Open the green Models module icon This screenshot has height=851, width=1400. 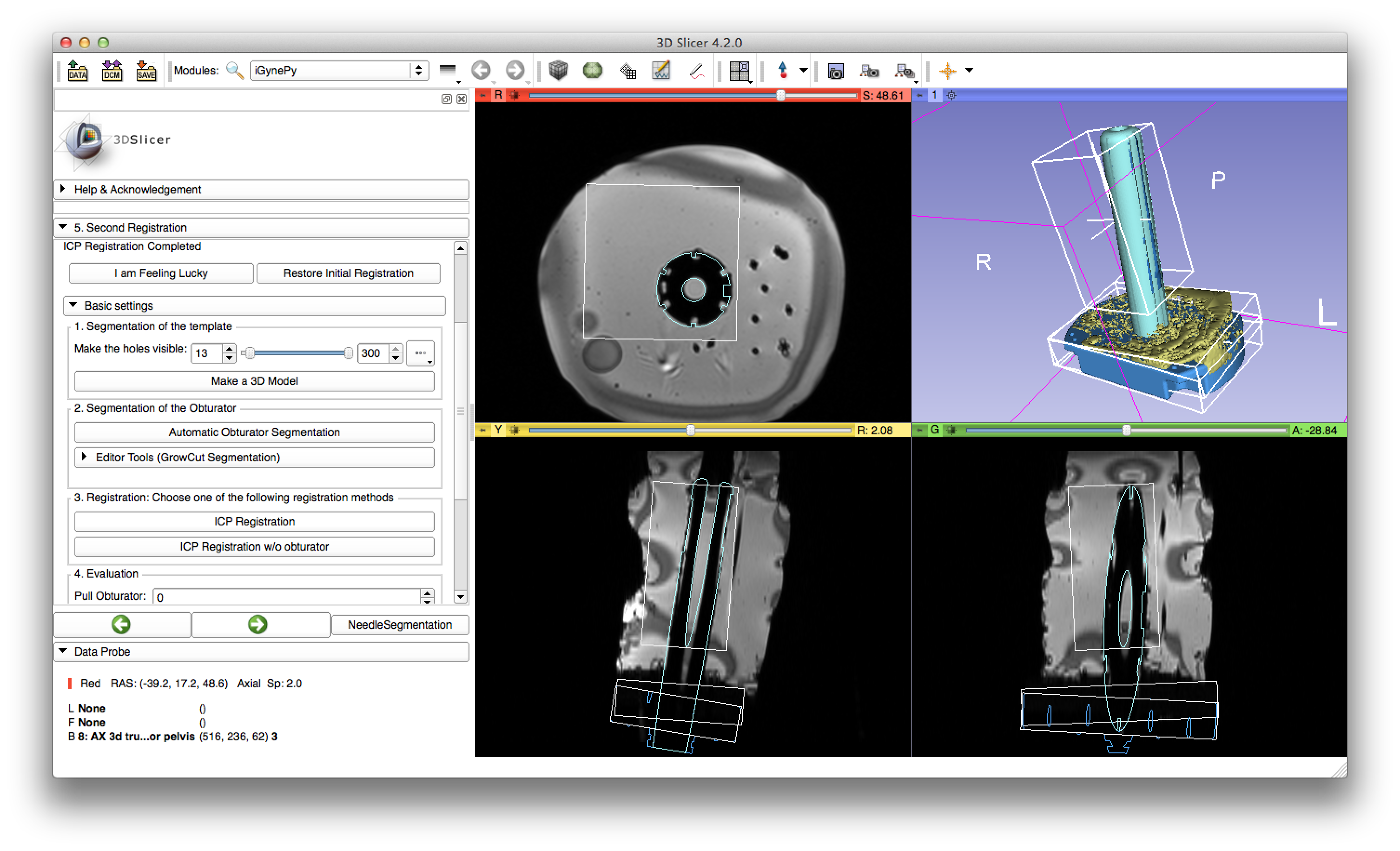(592, 71)
